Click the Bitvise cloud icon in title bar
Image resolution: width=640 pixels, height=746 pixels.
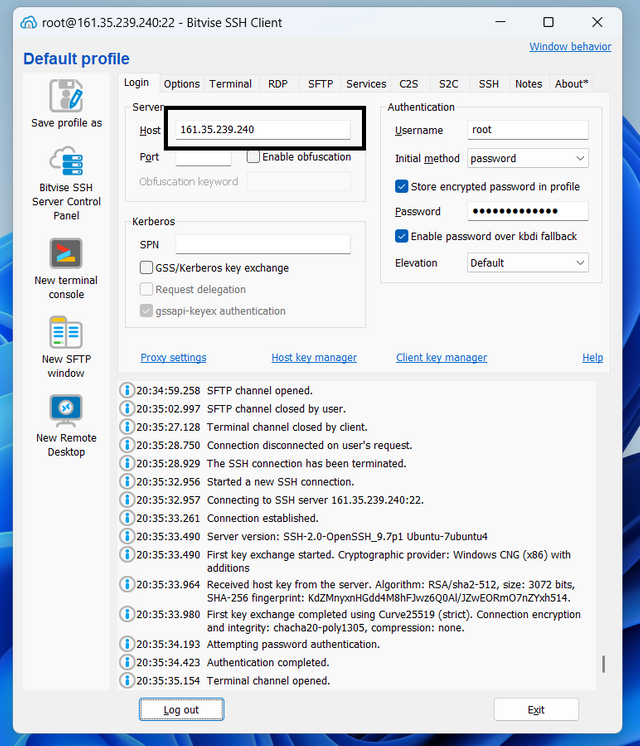point(29,22)
